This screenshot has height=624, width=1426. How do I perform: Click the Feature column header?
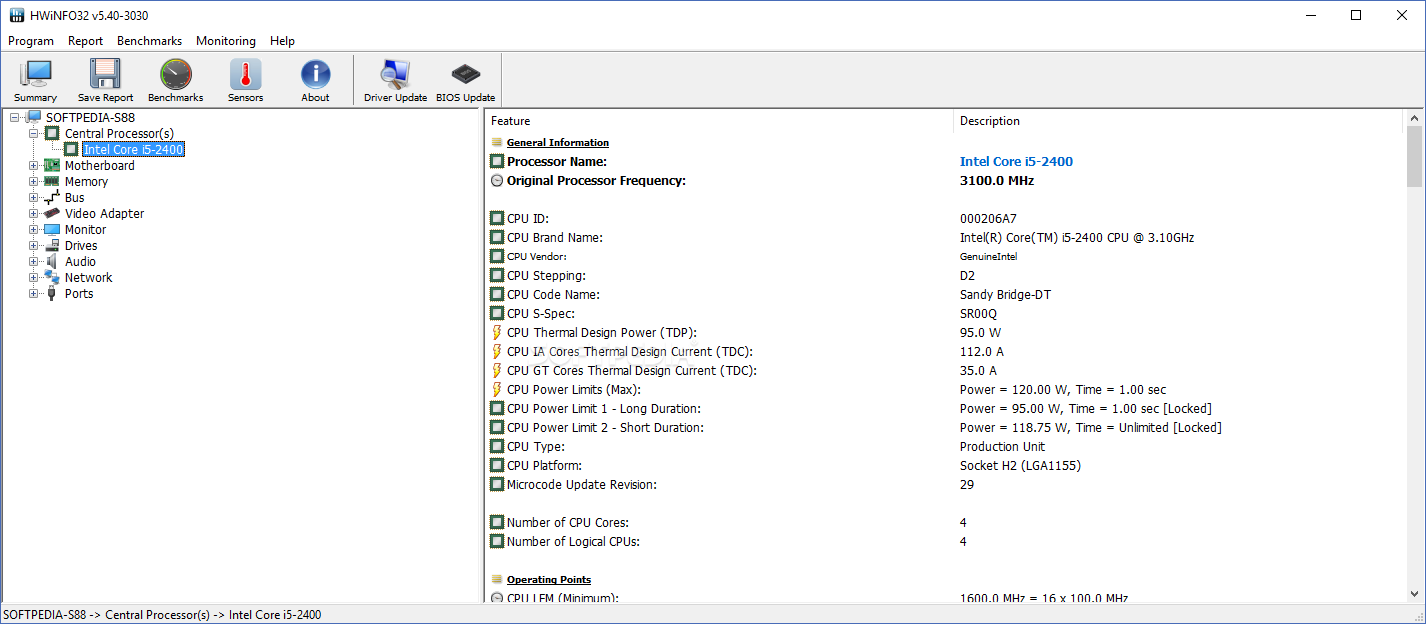point(719,121)
